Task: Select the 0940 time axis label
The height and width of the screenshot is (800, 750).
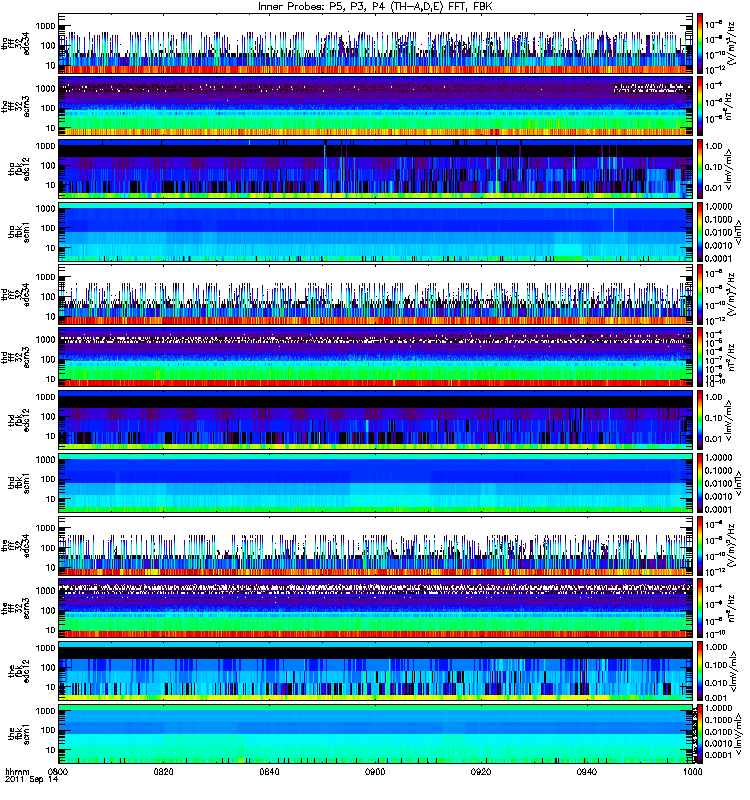Action: point(586,771)
